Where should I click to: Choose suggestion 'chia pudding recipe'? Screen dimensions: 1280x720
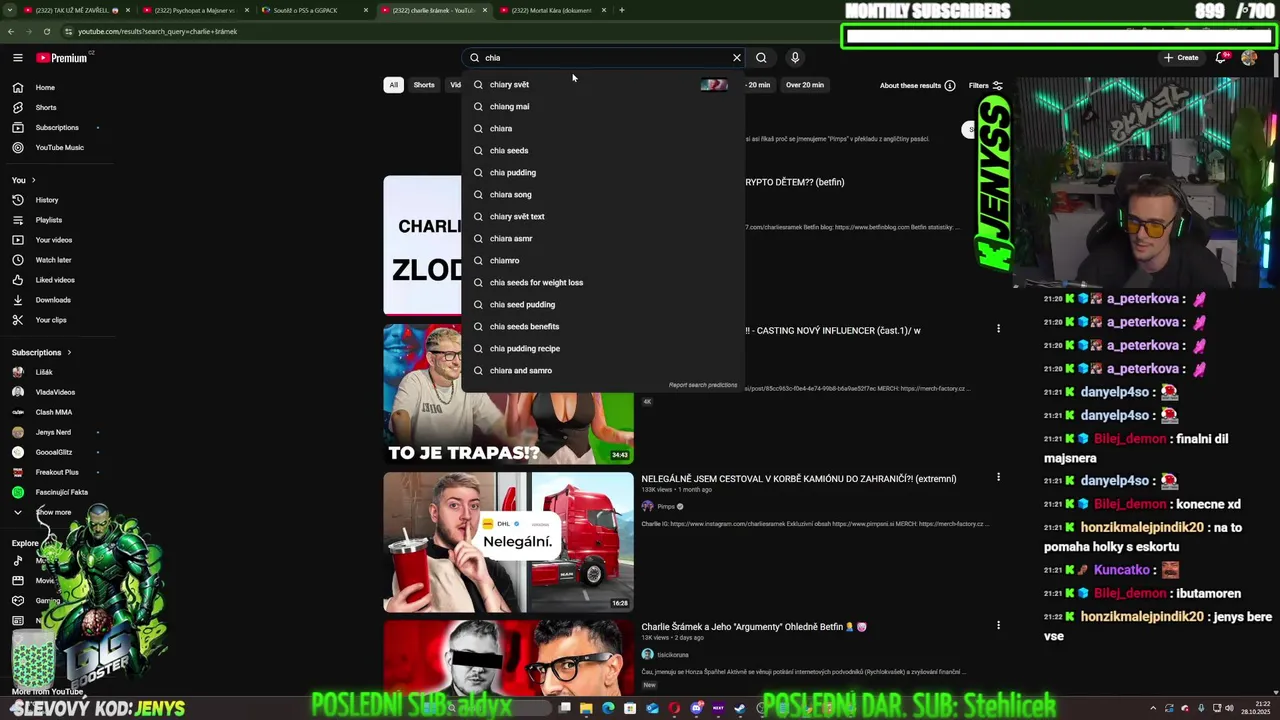pyautogui.click(x=603, y=349)
